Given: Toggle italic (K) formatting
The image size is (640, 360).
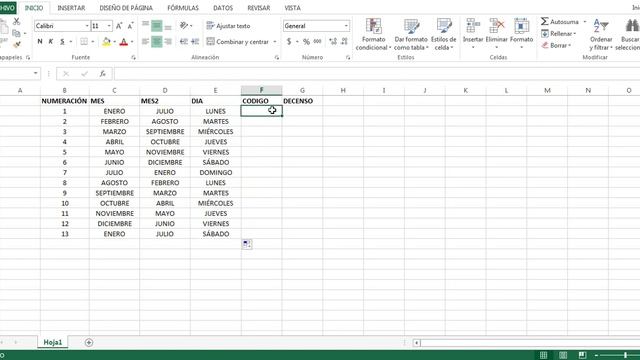Looking at the screenshot, I should [51, 42].
